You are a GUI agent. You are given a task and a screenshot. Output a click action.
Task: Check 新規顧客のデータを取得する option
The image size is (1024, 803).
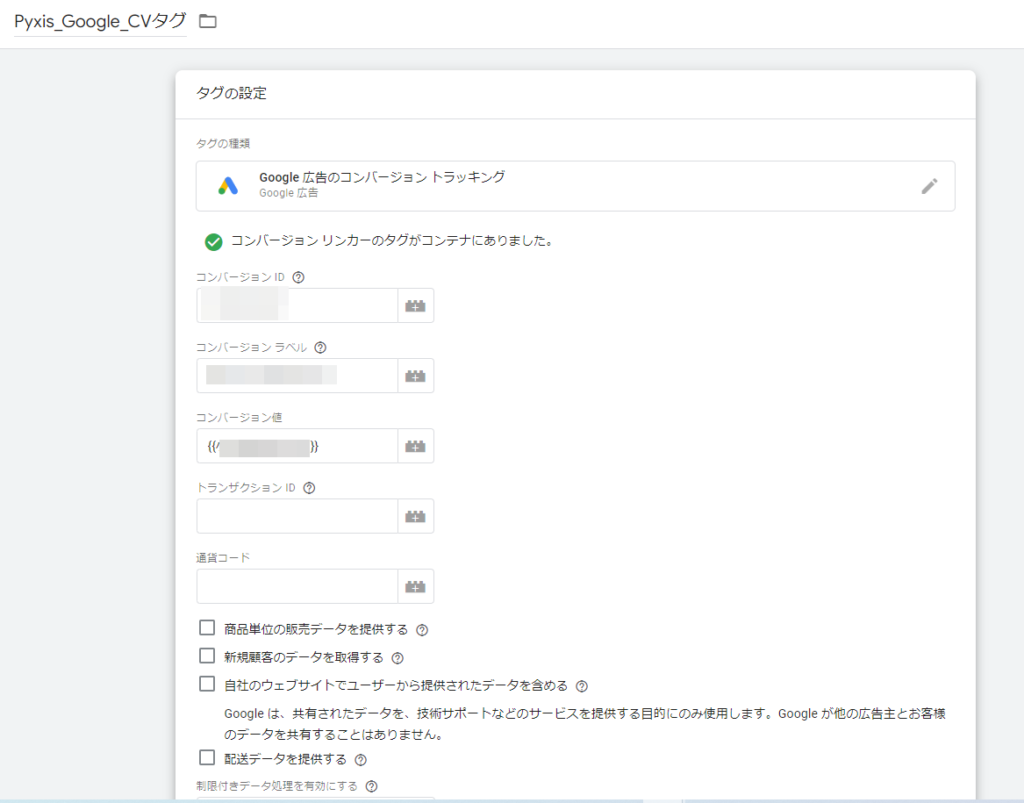[207, 656]
